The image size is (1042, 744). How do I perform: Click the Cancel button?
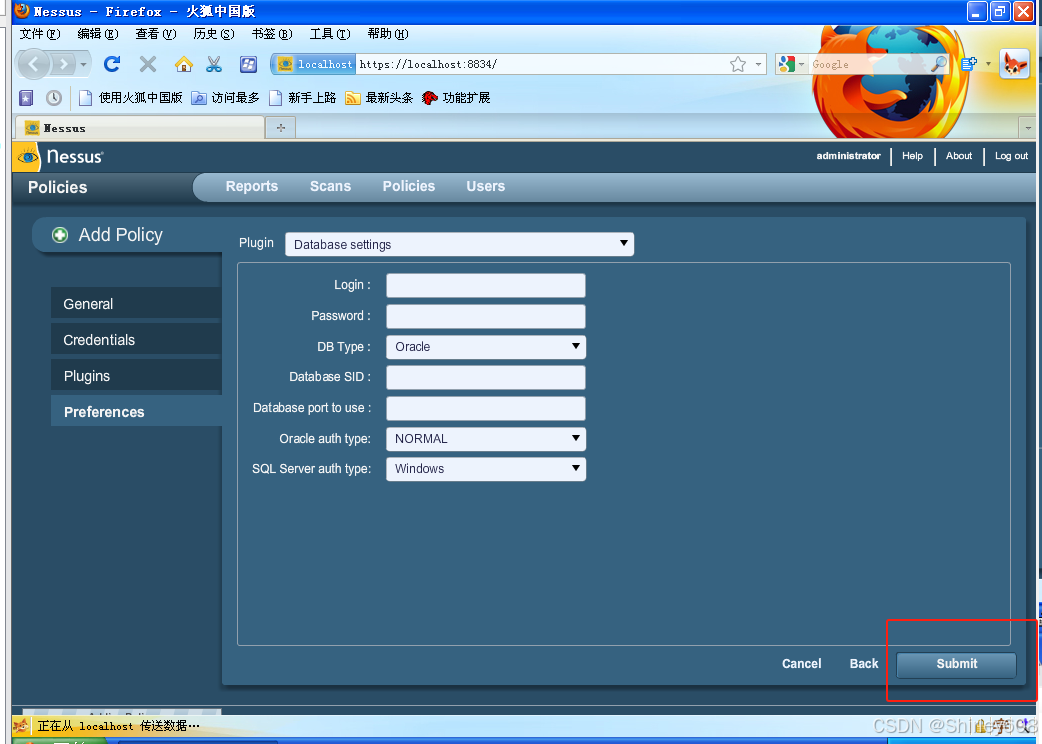tap(801, 664)
